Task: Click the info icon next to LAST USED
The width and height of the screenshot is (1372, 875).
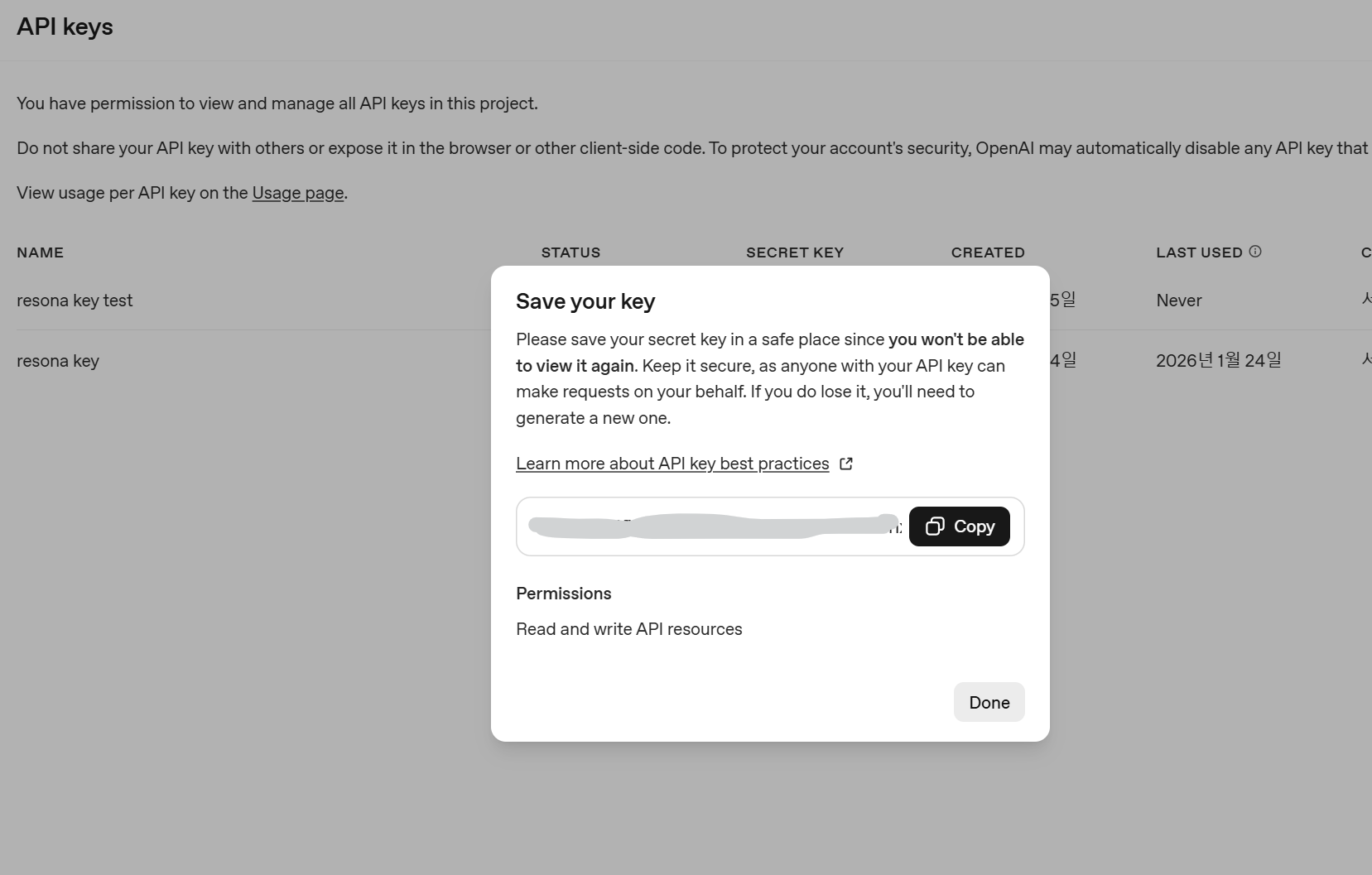Action: click(1255, 252)
